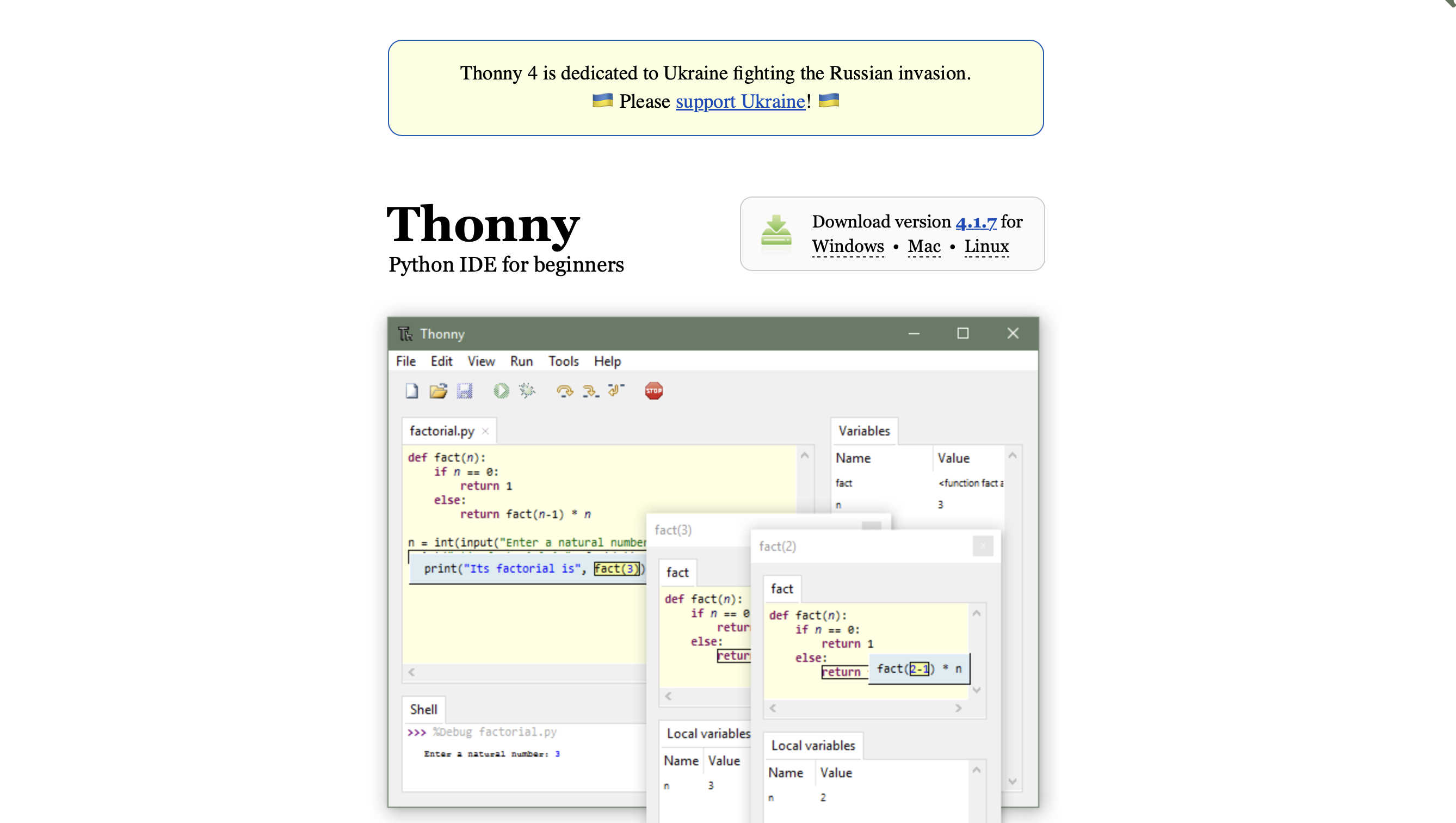The width and height of the screenshot is (1456, 823).
Task: Click the Save floppy disk icon
Action: point(464,391)
